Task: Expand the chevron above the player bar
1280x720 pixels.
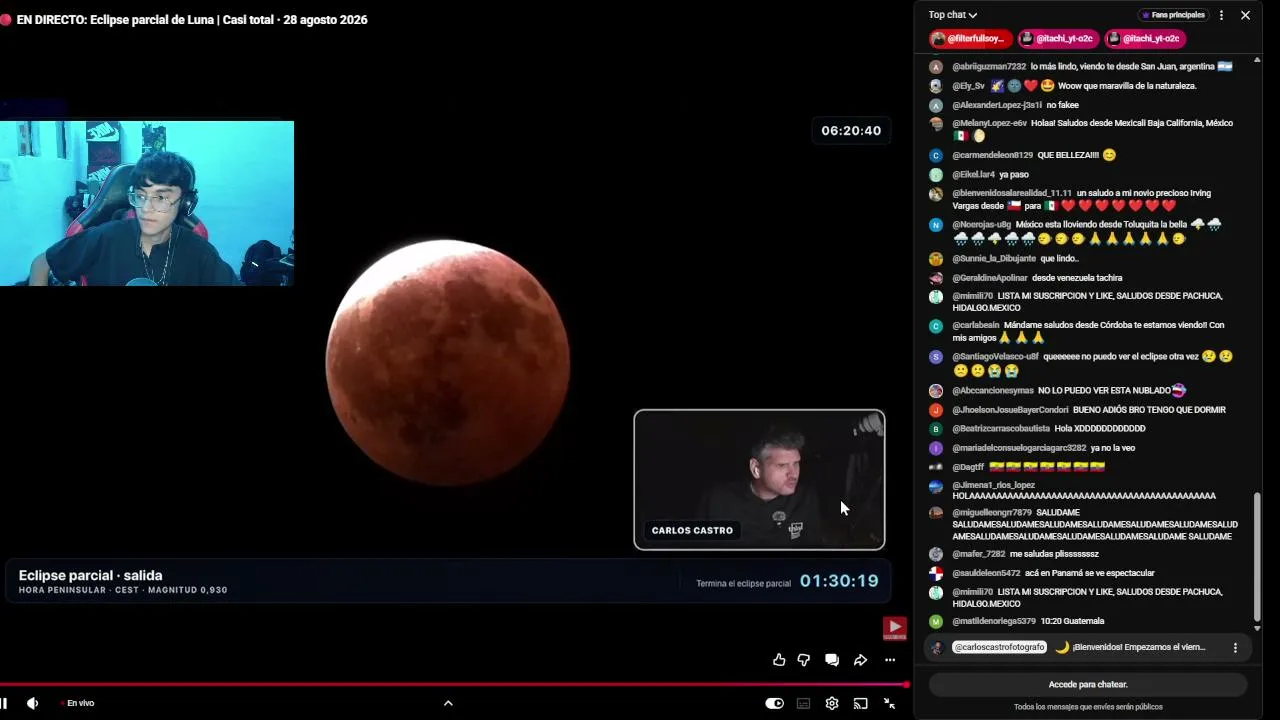Action: (x=448, y=703)
